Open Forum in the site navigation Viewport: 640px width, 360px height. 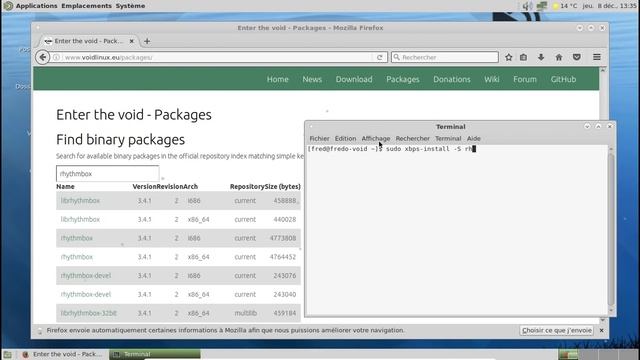[x=525, y=79]
